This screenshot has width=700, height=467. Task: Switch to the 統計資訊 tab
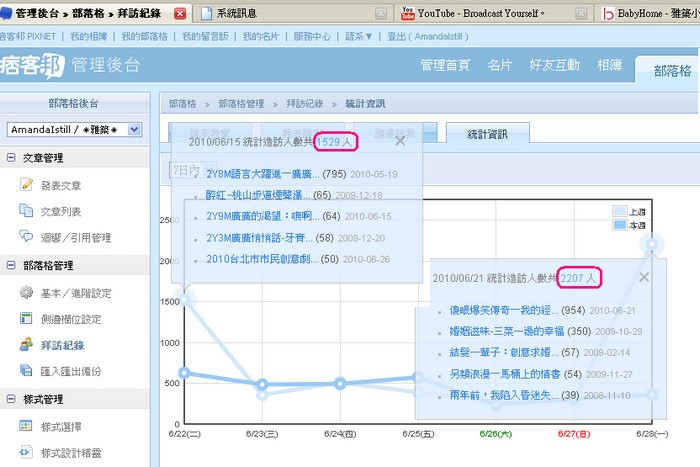click(x=488, y=133)
